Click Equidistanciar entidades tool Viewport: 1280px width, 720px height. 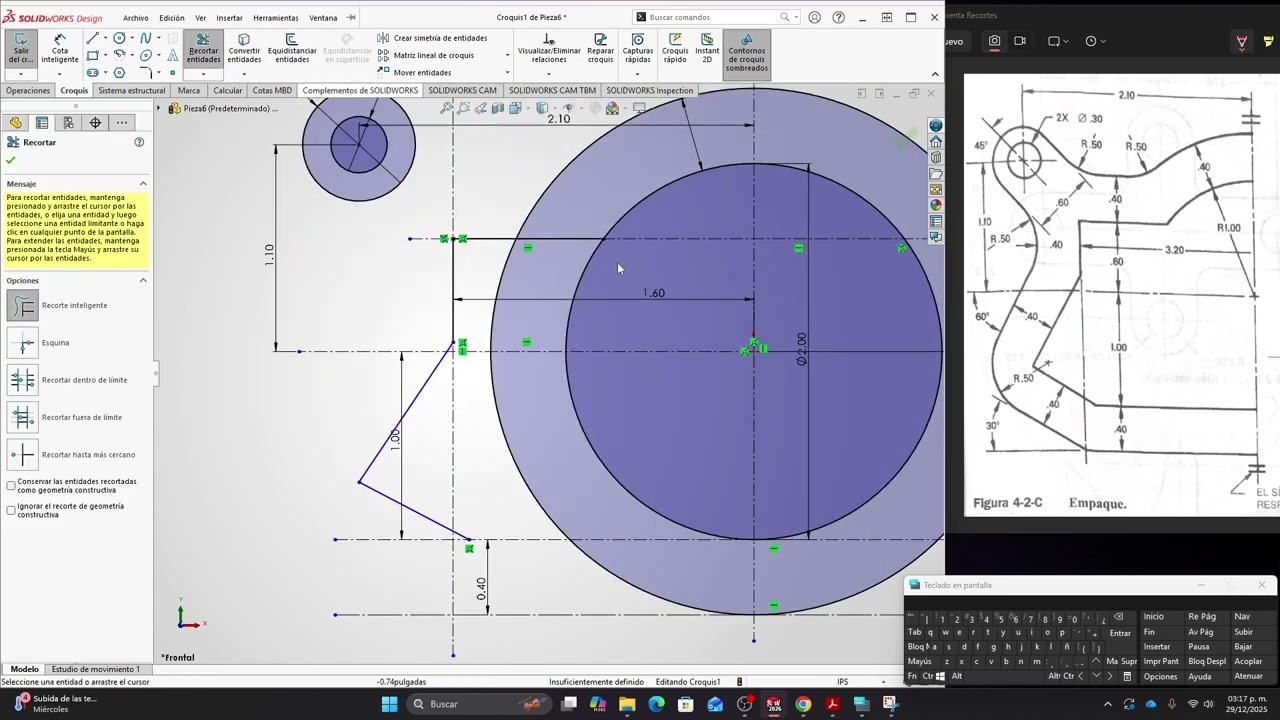pyautogui.click(x=292, y=48)
